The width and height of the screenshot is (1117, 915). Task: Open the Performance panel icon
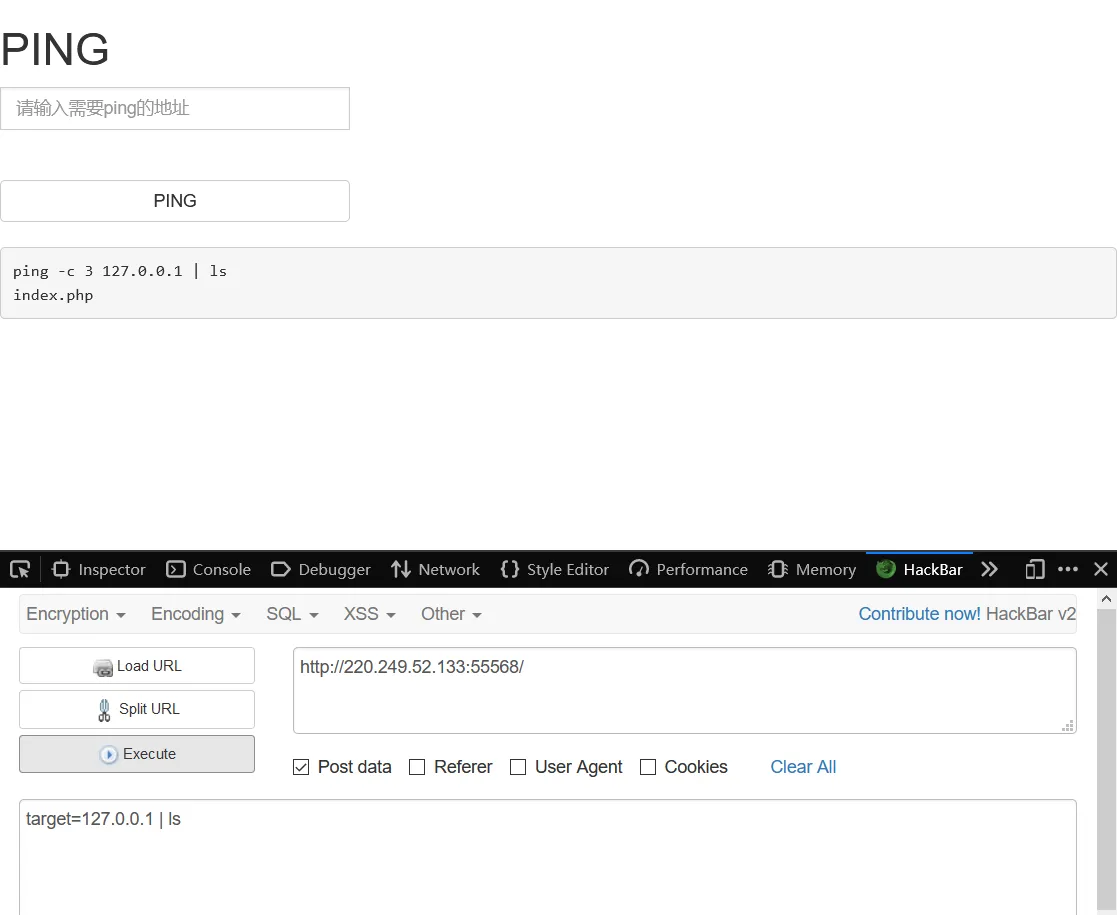pos(639,569)
